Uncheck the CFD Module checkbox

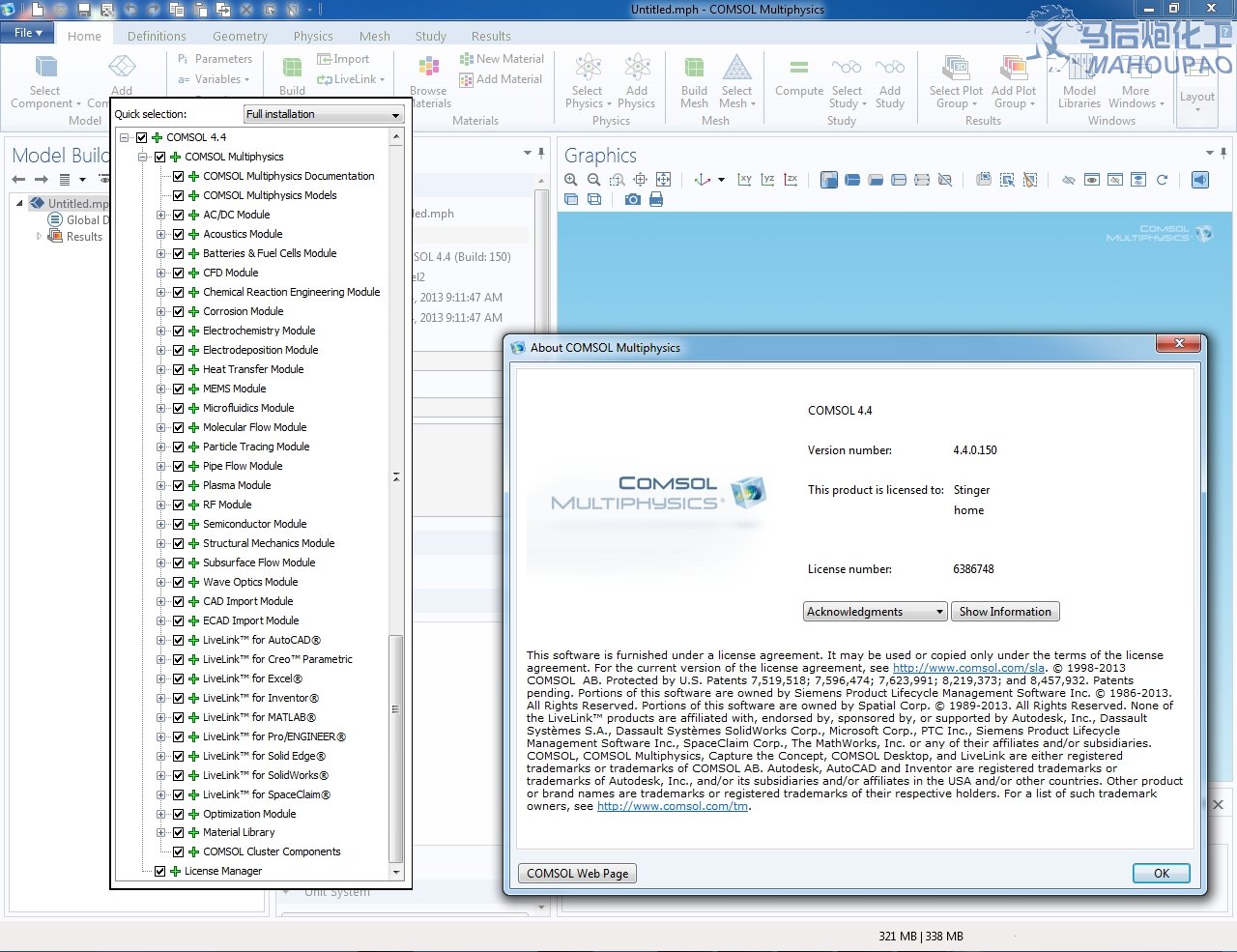click(179, 273)
